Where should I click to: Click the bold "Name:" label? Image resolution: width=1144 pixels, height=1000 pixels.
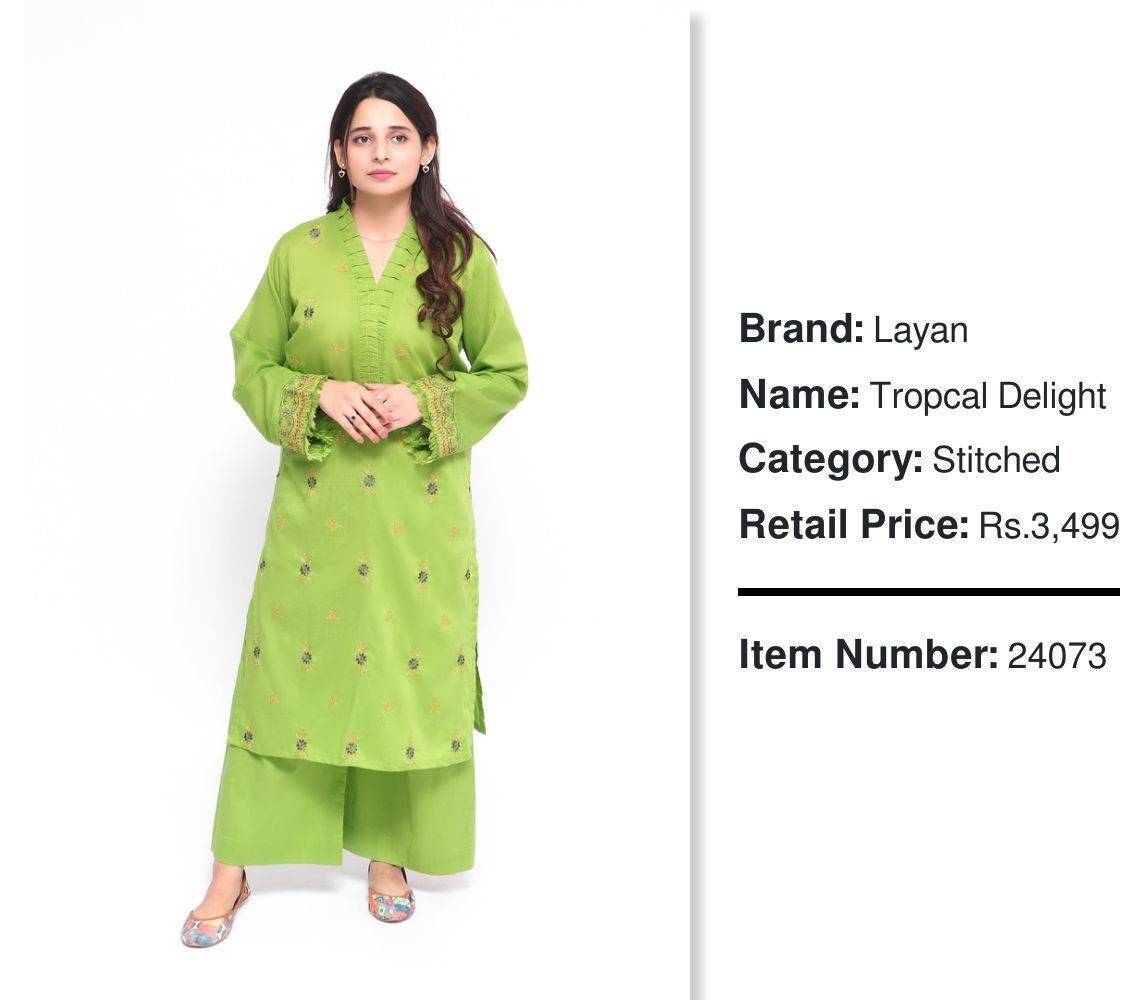click(x=799, y=395)
